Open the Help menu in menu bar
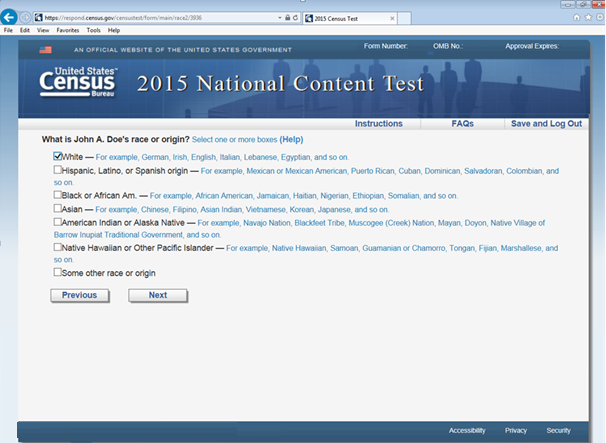Viewport: 606px width, 443px height. [x=114, y=30]
